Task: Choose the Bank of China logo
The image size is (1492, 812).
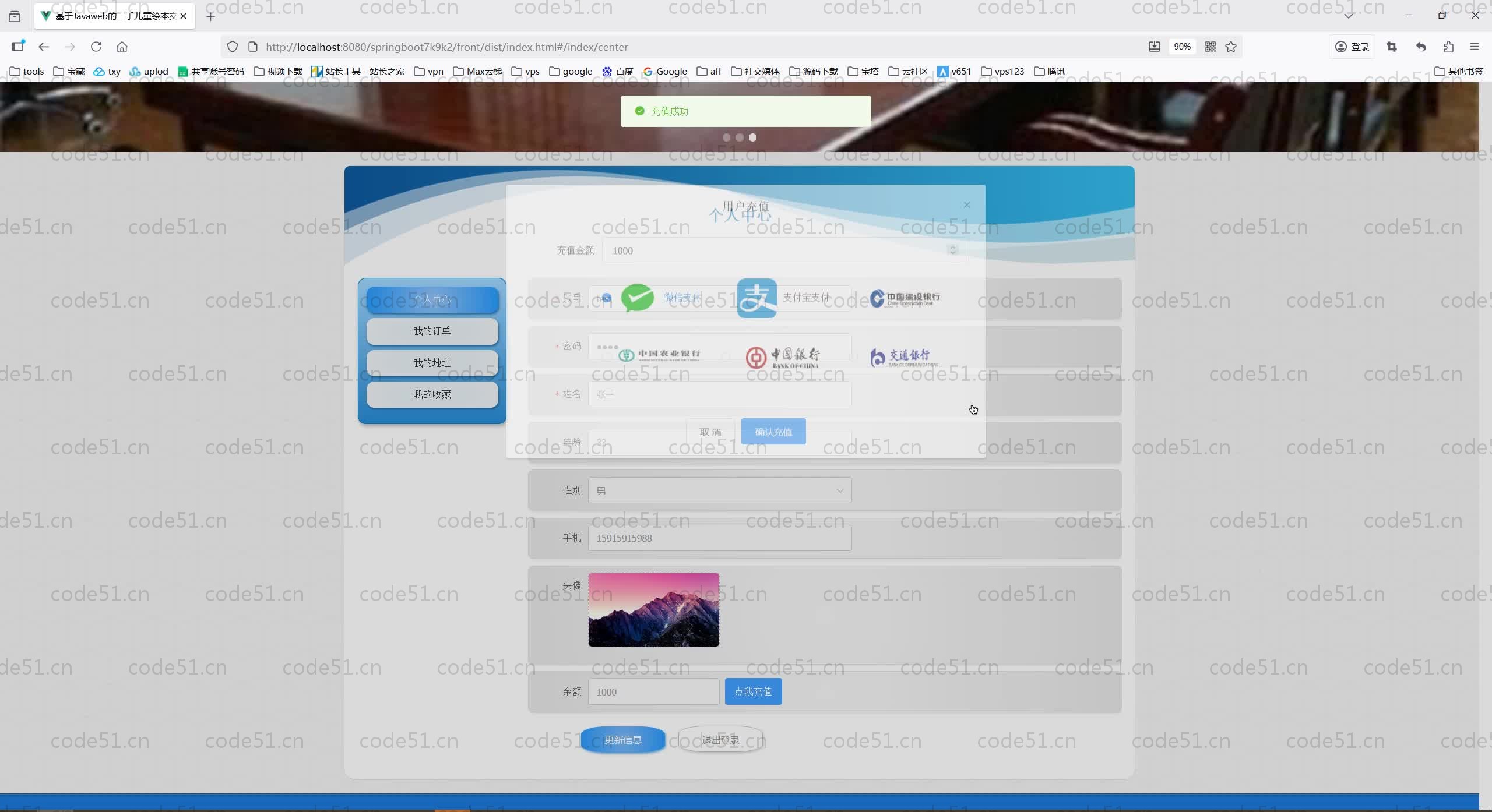Action: (783, 356)
